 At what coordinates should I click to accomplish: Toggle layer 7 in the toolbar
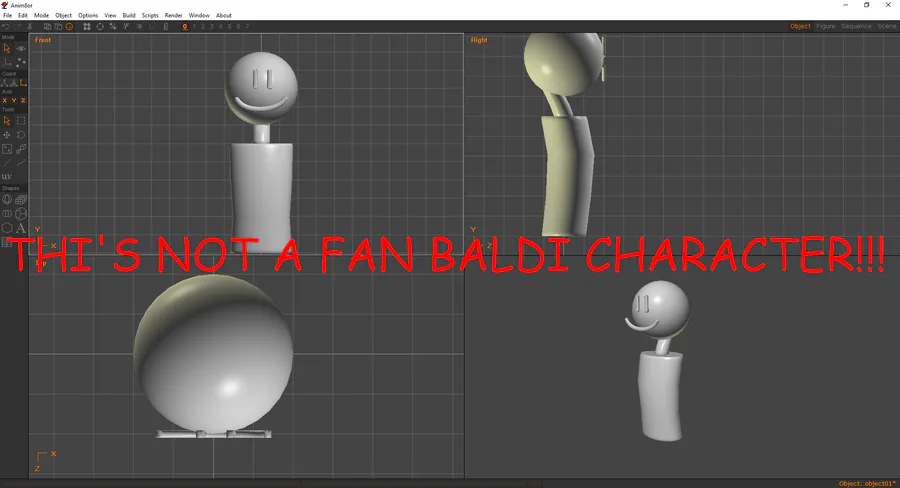(247, 26)
